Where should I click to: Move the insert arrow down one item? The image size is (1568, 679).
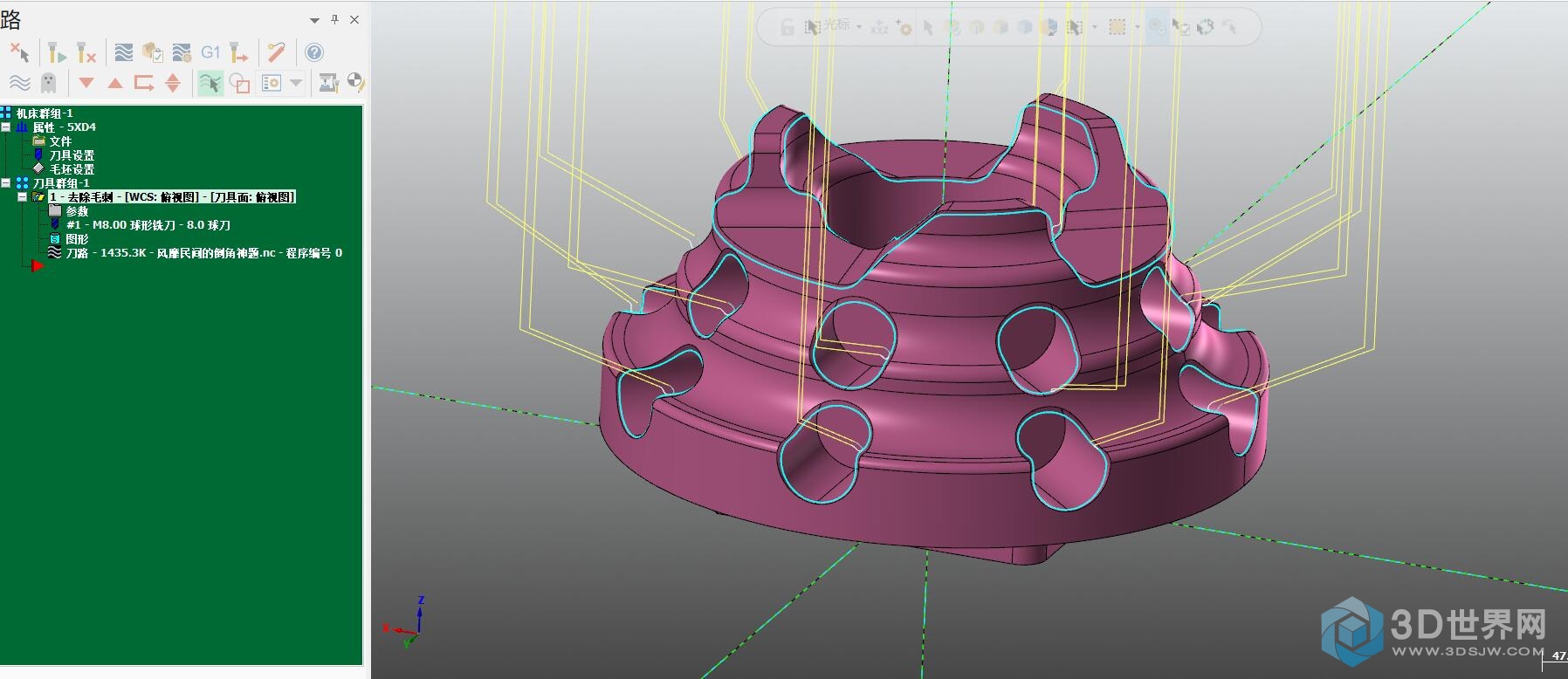[86, 83]
